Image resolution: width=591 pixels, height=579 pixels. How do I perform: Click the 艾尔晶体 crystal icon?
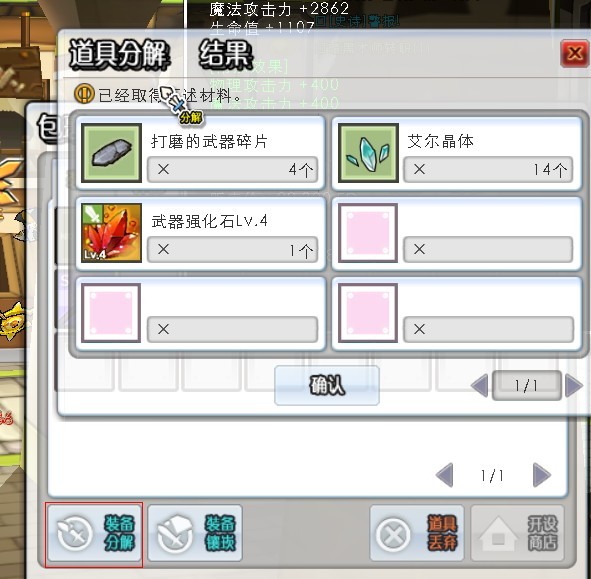(368, 153)
